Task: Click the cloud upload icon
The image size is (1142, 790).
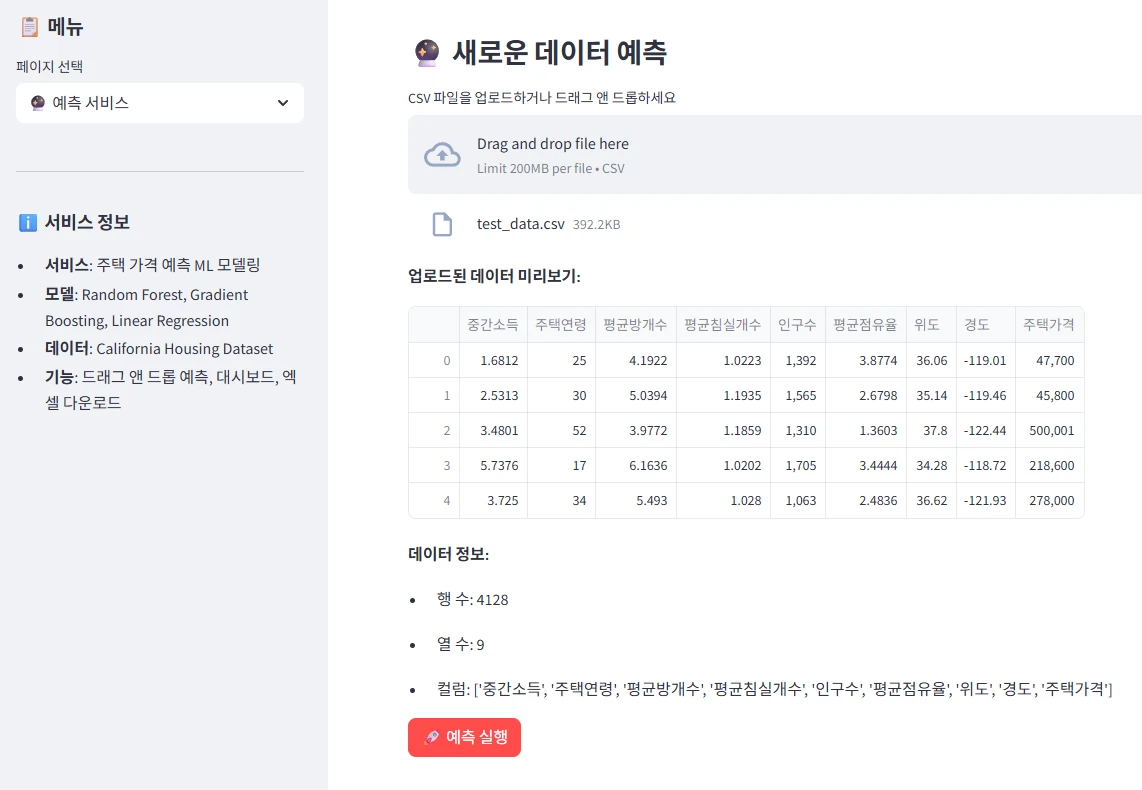Action: click(442, 154)
